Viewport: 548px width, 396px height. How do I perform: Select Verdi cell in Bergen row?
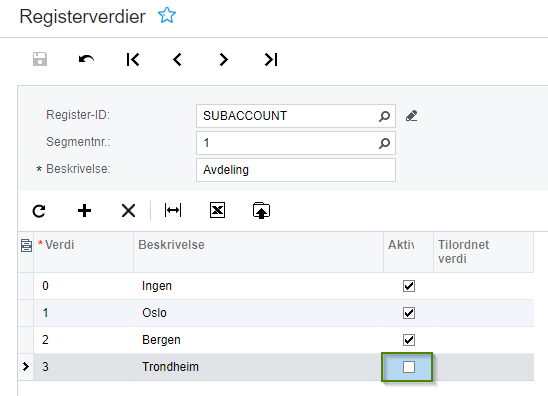coord(84,340)
